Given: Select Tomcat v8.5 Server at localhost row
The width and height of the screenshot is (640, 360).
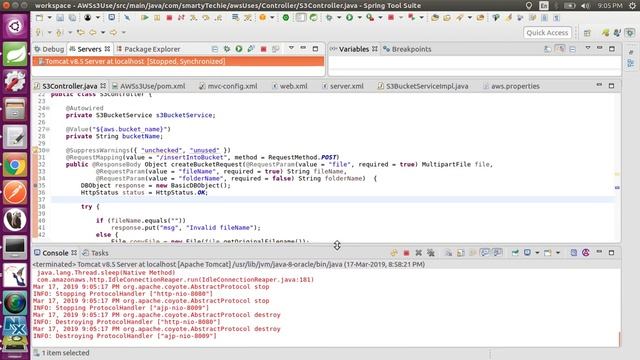Looking at the screenshot, I should [x=178, y=61].
